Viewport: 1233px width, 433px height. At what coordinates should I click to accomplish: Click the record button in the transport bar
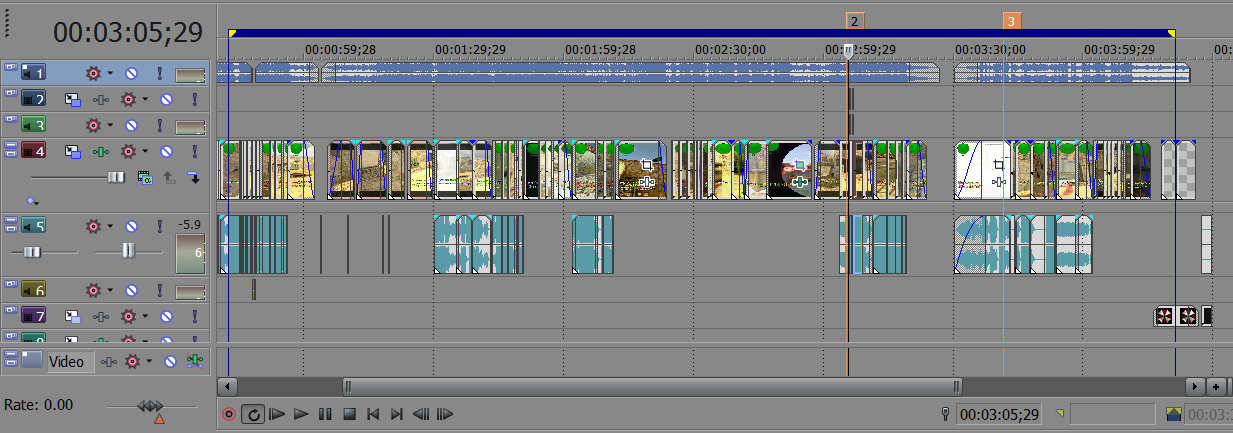point(229,414)
